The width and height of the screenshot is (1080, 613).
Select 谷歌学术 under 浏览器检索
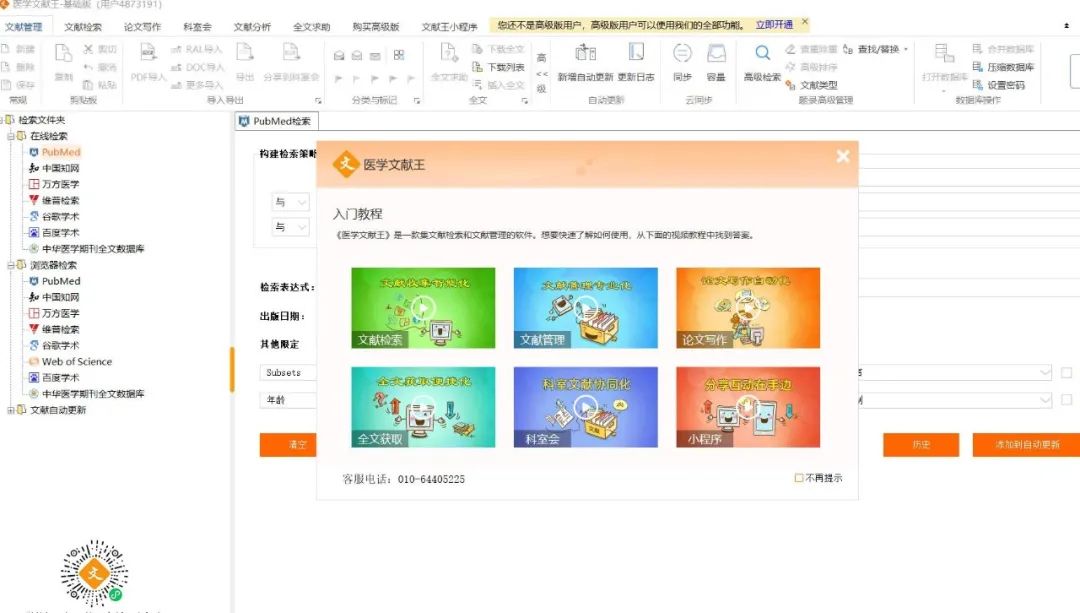tap(61, 346)
